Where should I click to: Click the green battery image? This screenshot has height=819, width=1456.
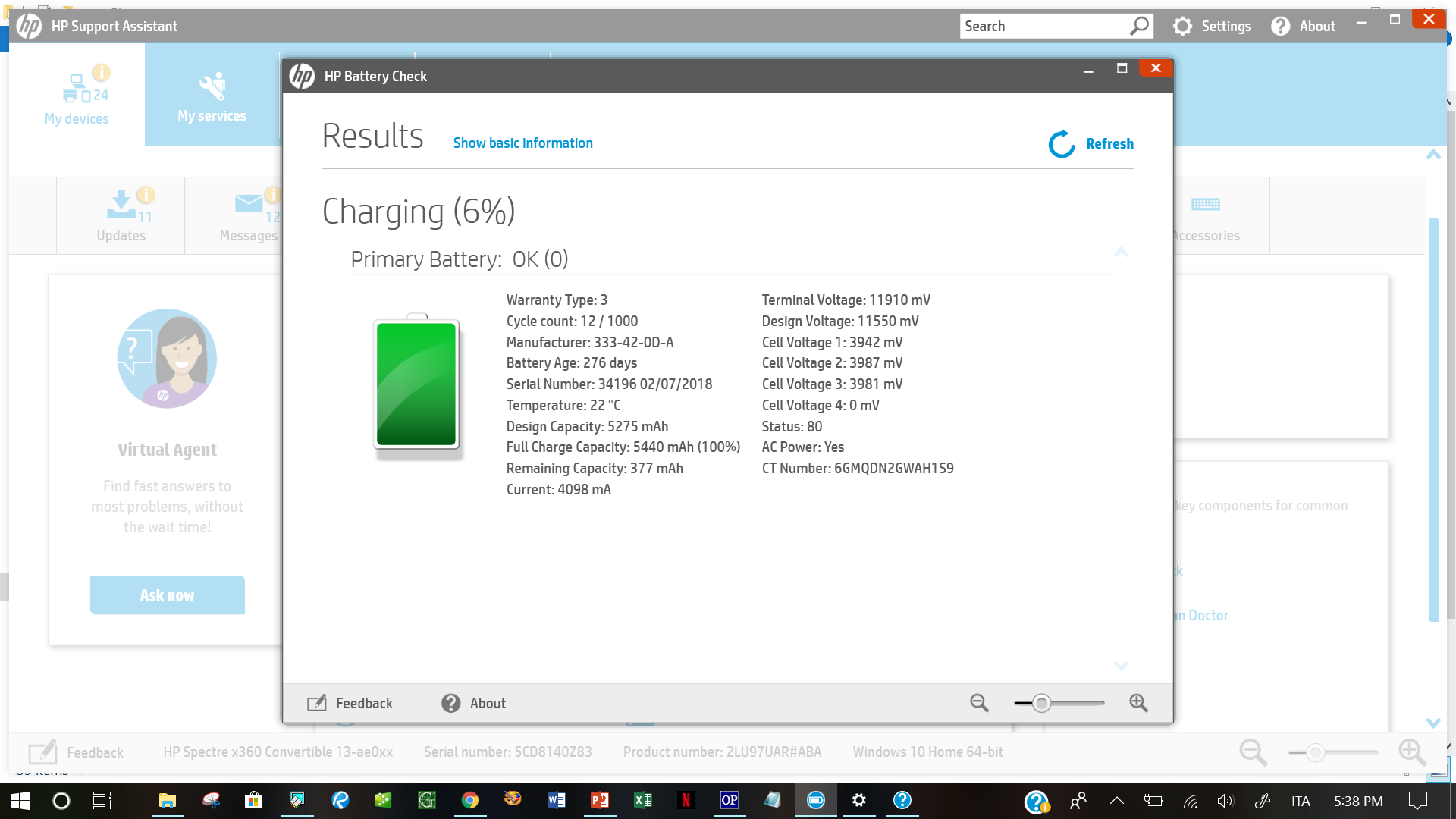(416, 384)
